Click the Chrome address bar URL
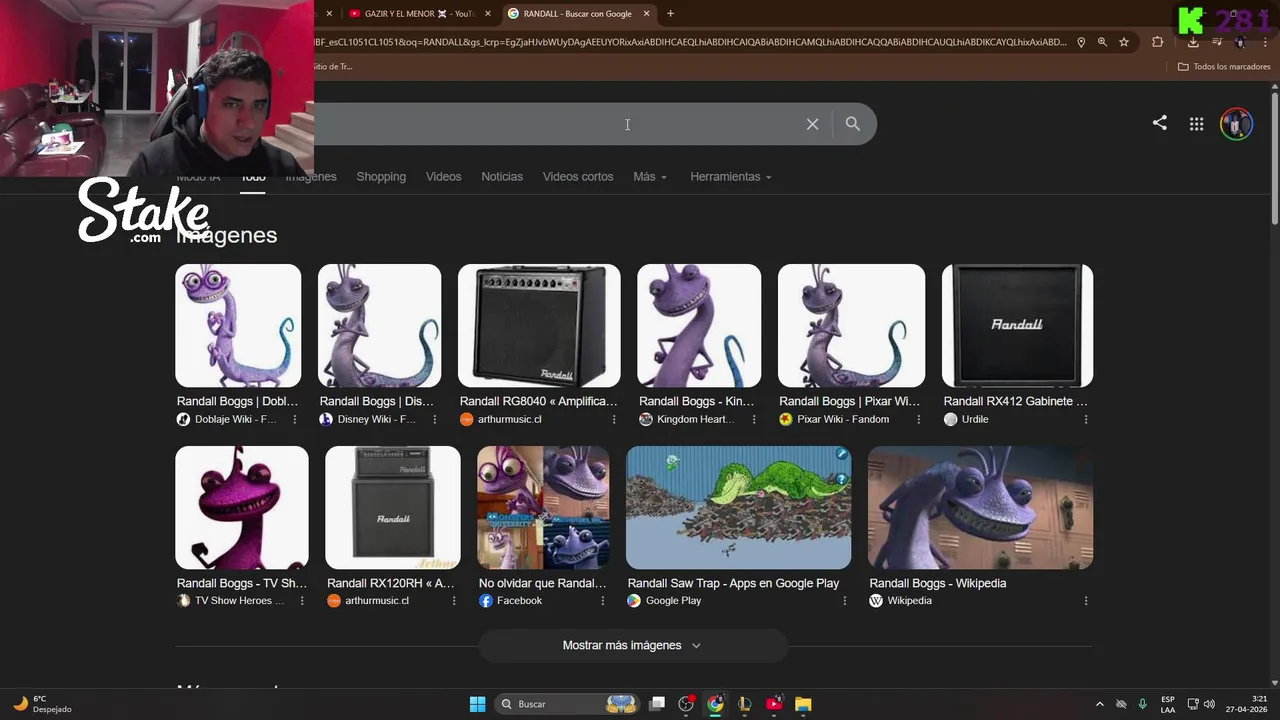 (x=691, y=42)
